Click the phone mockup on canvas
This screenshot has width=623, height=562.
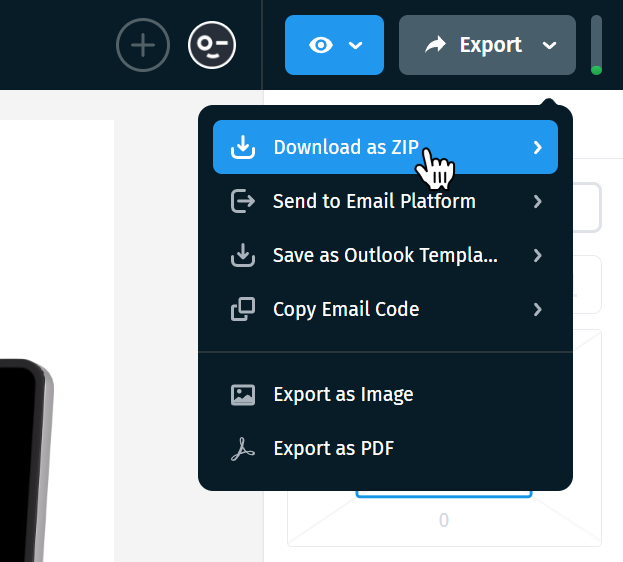pyautogui.click(x=26, y=460)
